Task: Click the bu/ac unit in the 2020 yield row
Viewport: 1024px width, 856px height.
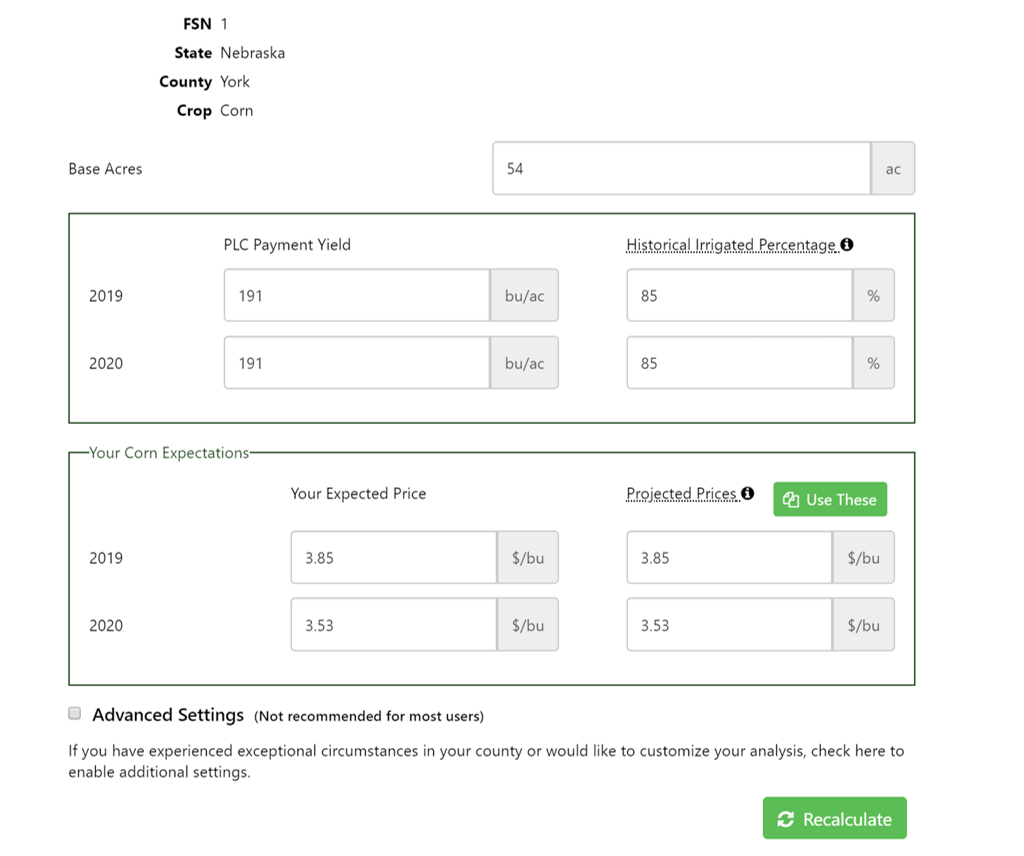Action: click(524, 363)
